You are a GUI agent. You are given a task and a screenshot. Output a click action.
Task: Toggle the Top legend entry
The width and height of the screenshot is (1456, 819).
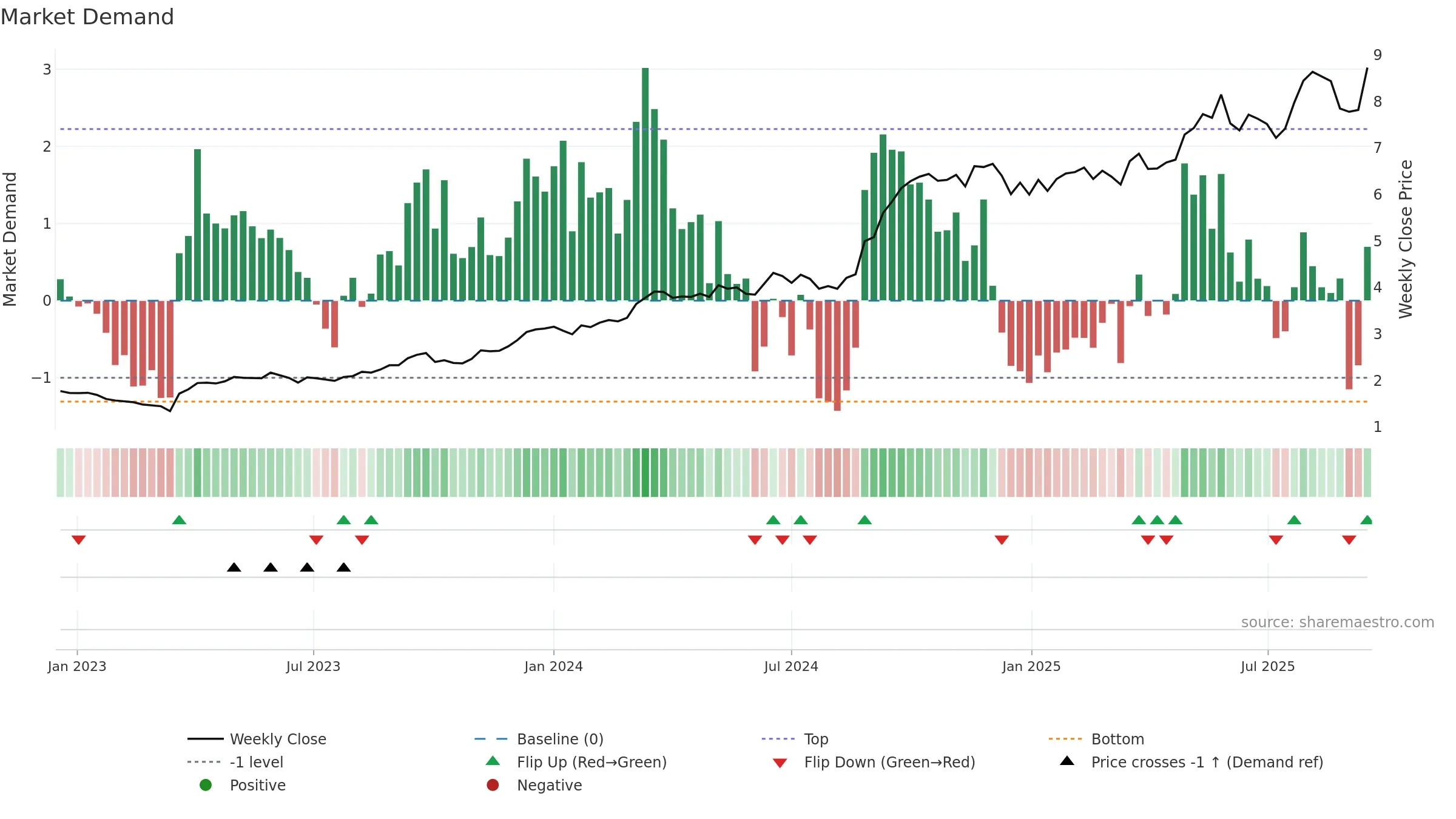(x=795, y=739)
